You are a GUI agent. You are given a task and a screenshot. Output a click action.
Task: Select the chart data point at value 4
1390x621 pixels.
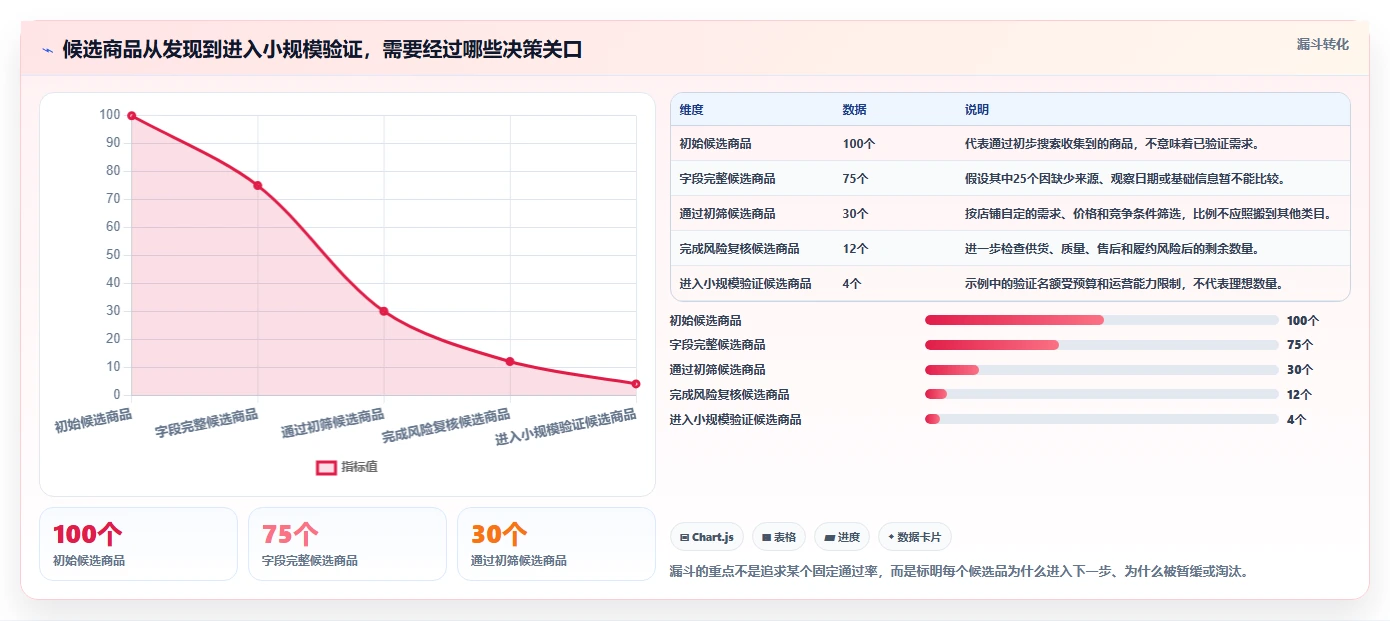tap(636, 384)
